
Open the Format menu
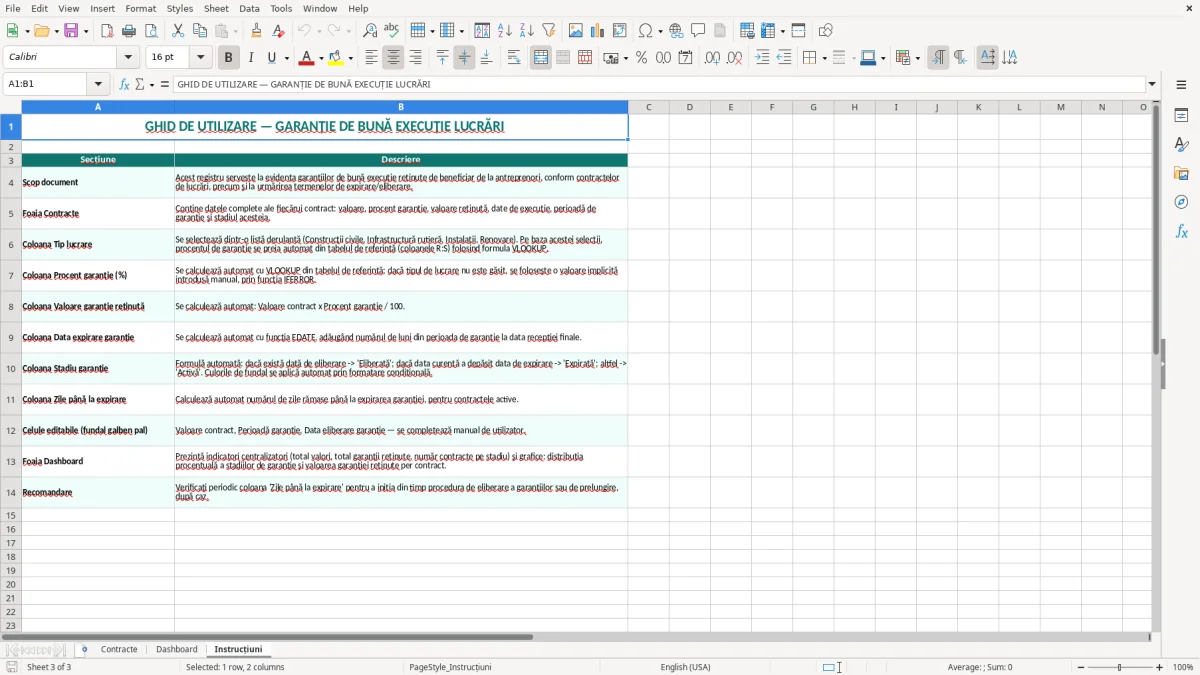click(x=140, y=8)
